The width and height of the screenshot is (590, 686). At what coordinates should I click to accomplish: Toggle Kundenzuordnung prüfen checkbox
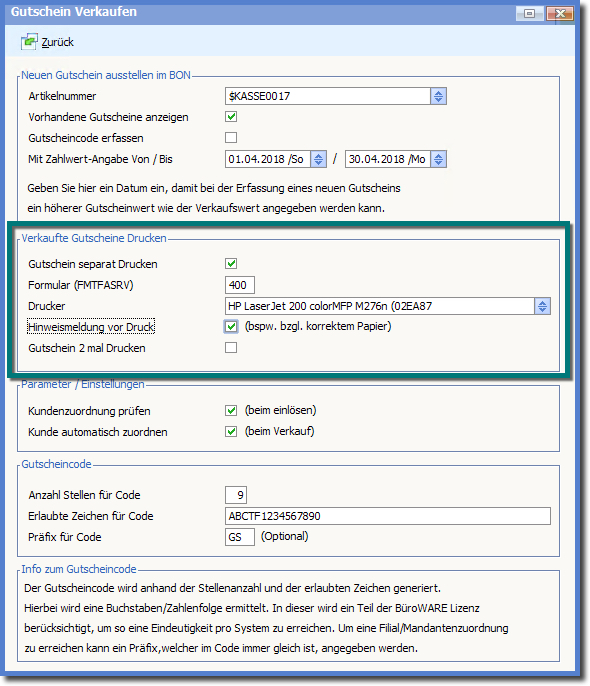tap(231, 411)
